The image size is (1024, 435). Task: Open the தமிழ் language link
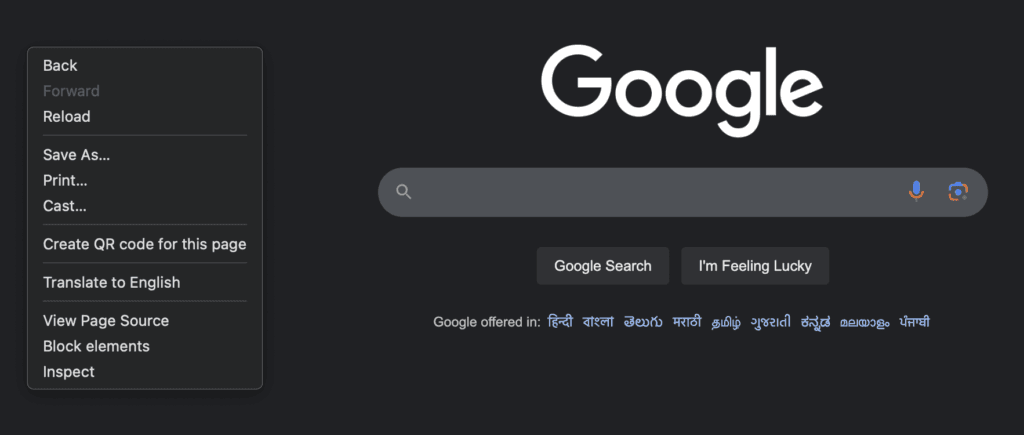pyautogui.click(x=726, y=322)
